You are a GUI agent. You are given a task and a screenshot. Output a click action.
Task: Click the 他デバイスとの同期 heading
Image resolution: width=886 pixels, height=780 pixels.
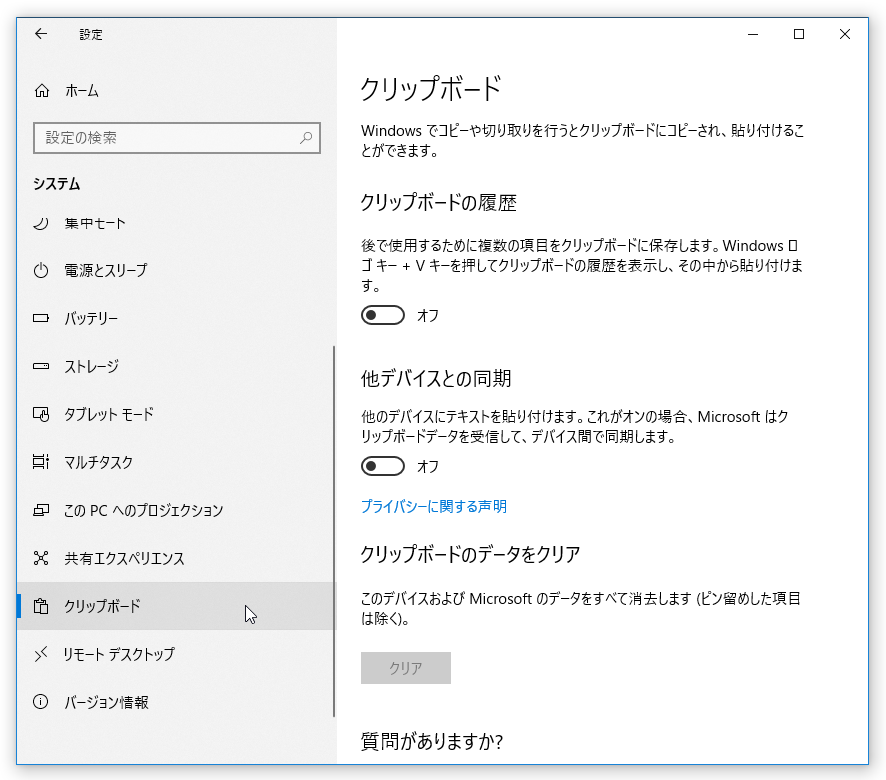click(436, 378)
